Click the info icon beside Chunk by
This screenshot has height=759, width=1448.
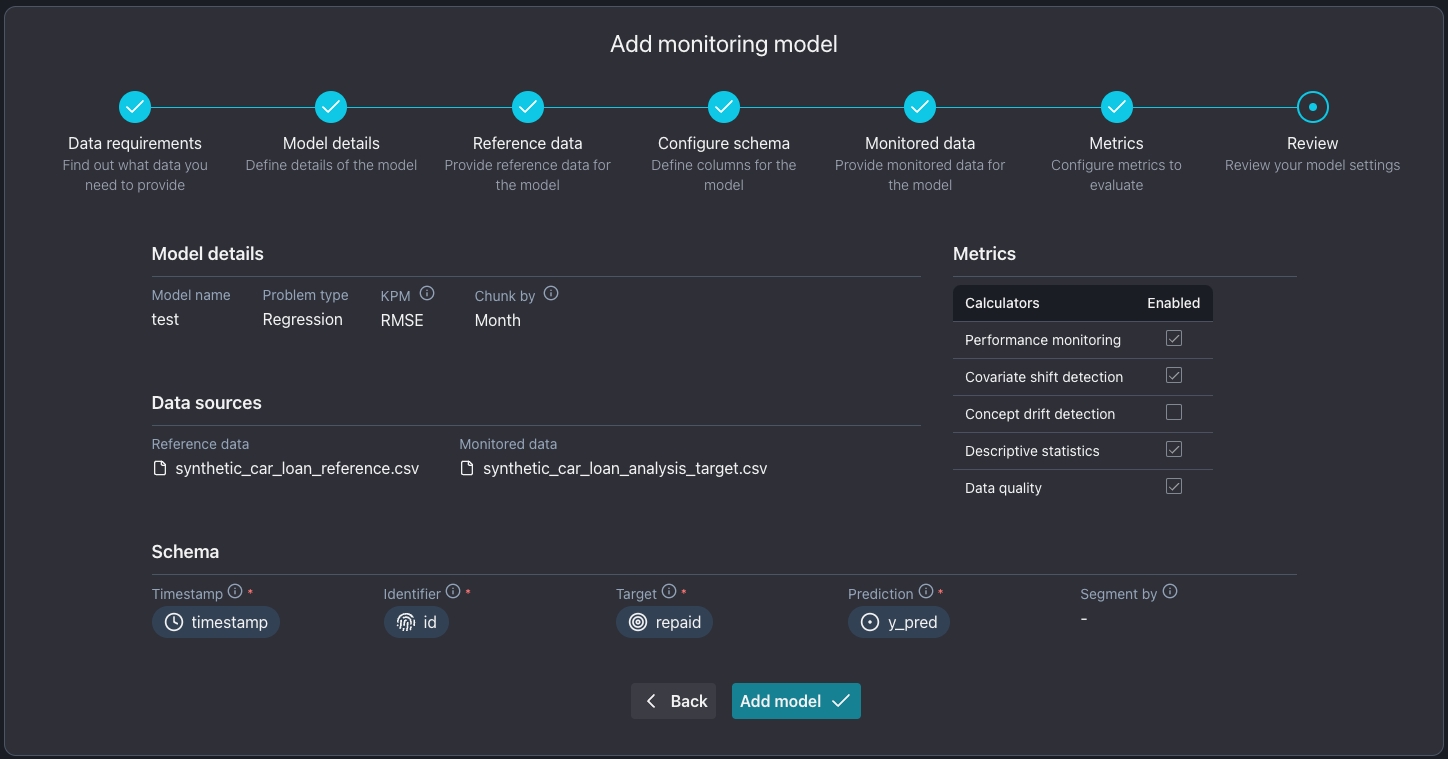pyautogui.click(x=551, y=294)
